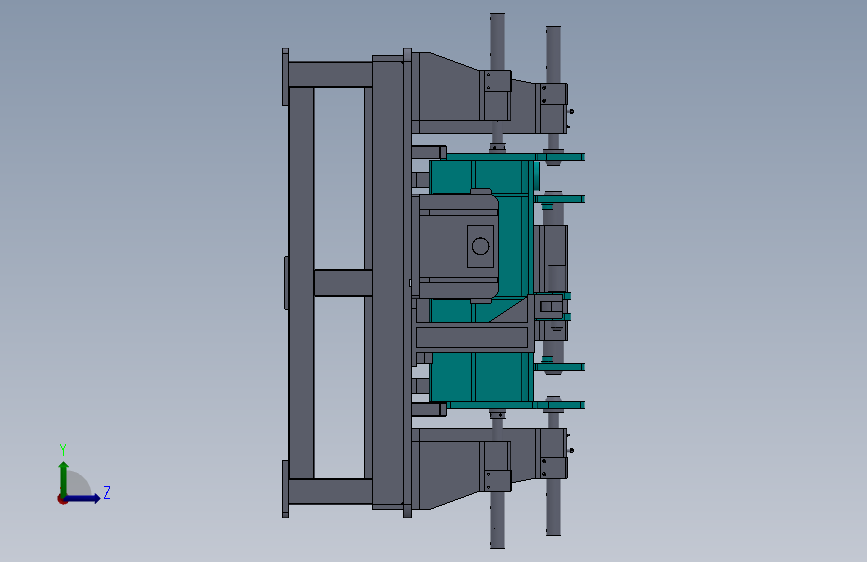The width and height of the screenshot is (867, 562).
Task: Select the upper teal housing panel
Action: (480, 176)
